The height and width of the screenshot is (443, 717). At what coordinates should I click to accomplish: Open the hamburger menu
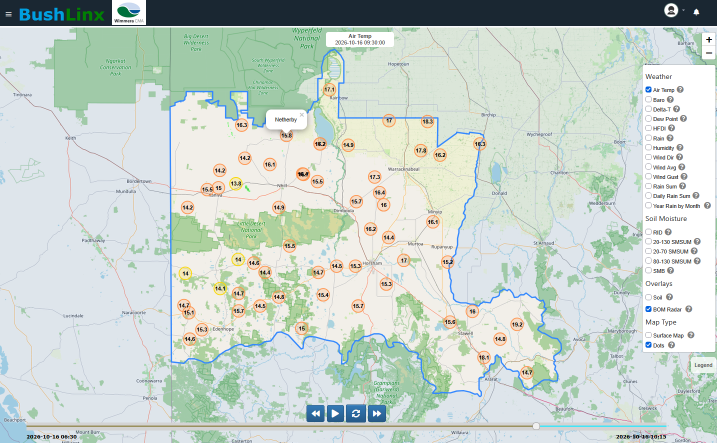(x=8, y=14)
